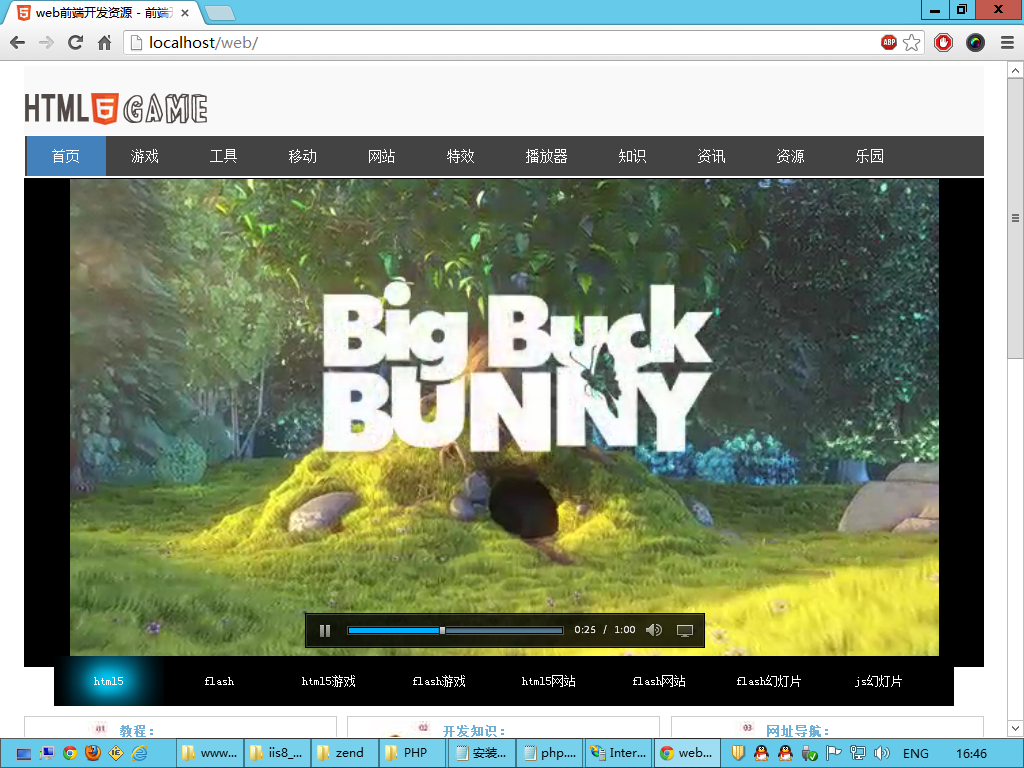Screen dimensions: 1024x768
Task: Switch to the PHP folder window
Action: click(x=413, y=754)
